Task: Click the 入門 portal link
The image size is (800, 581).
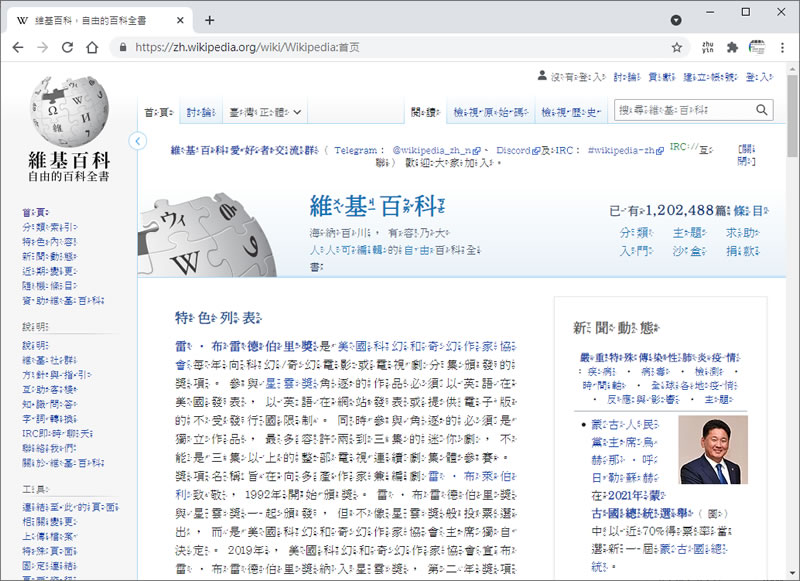Action: pyautogui.click(x=636, y=251)
